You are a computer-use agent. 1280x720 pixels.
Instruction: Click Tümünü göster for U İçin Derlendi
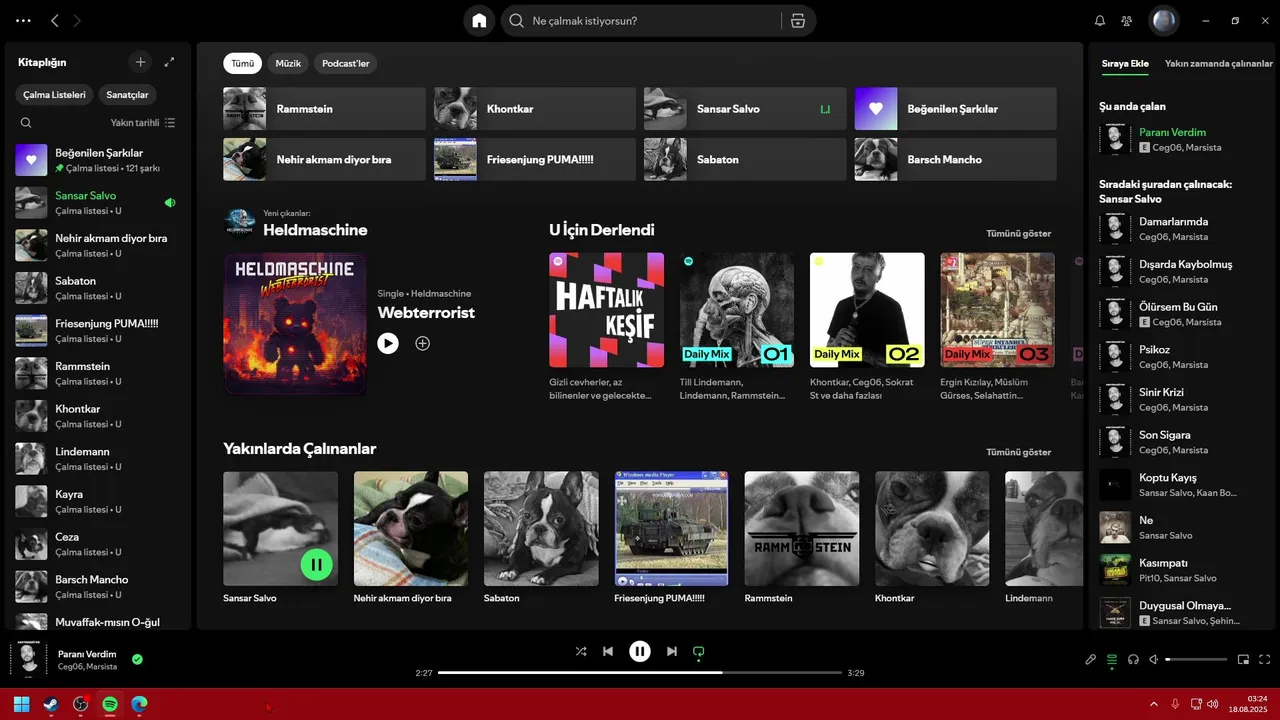pos(1018,233)
